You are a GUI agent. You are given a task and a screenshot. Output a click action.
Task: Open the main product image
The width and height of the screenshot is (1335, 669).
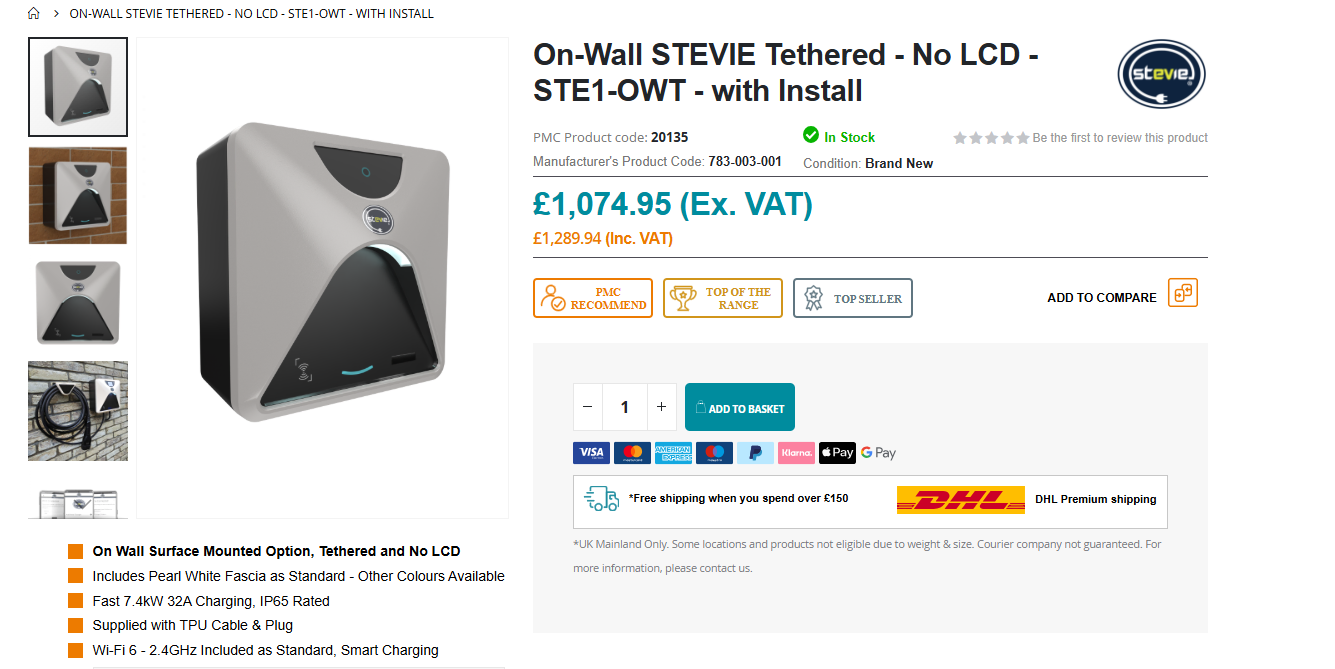tap(322, 277)
